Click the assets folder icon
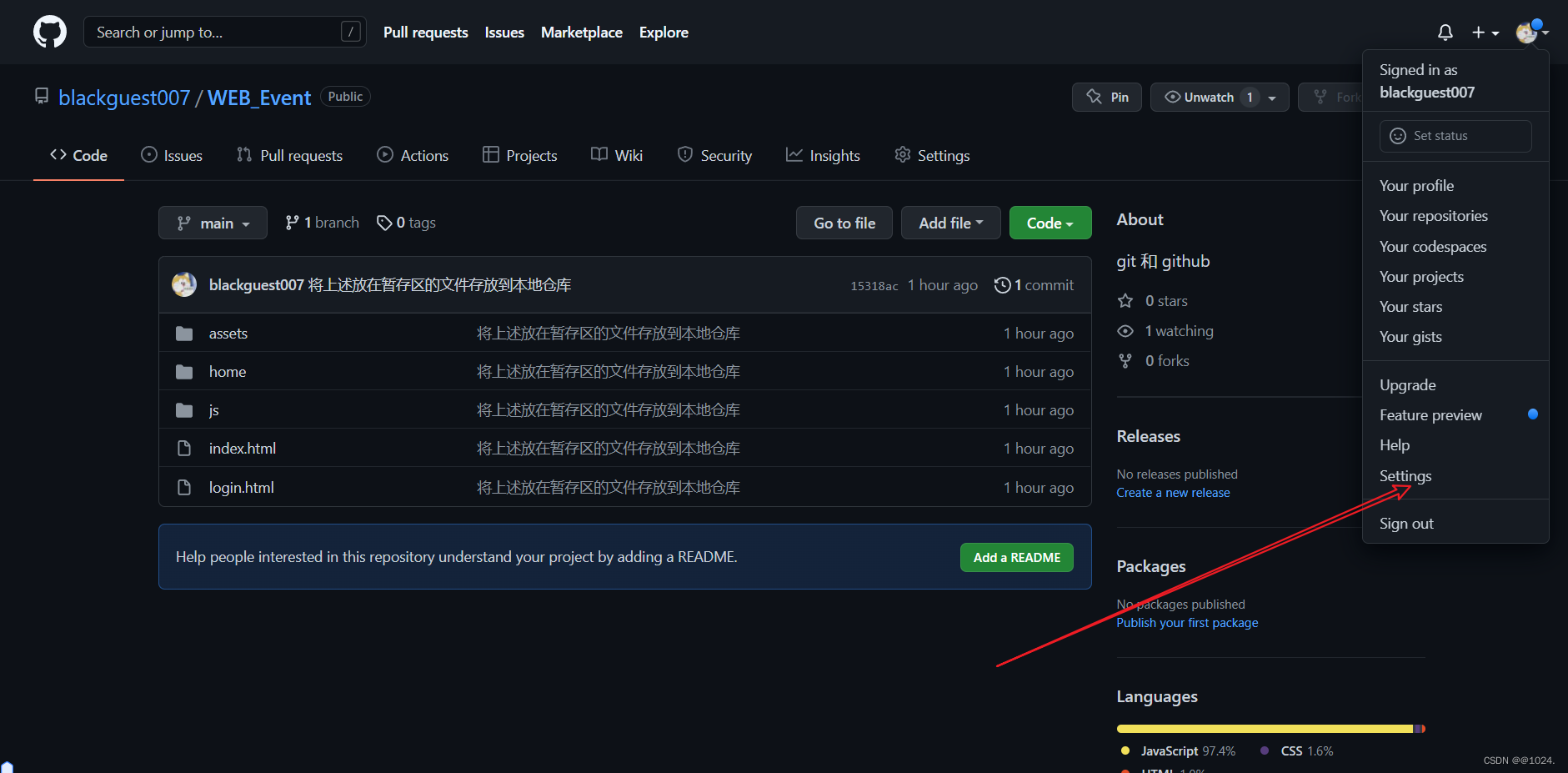Viewport: 1568px width, 773px height. pyautogui.click(x=184, y=334)
